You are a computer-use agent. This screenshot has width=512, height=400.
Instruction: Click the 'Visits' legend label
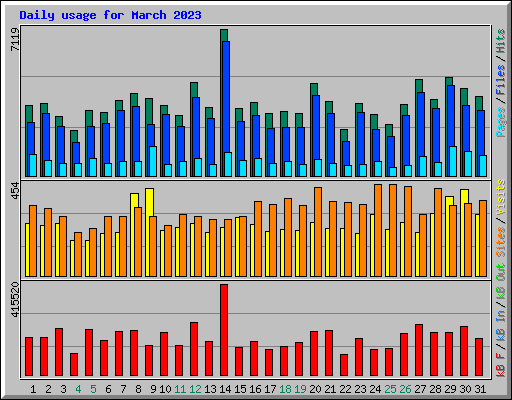tap(500, 198)
